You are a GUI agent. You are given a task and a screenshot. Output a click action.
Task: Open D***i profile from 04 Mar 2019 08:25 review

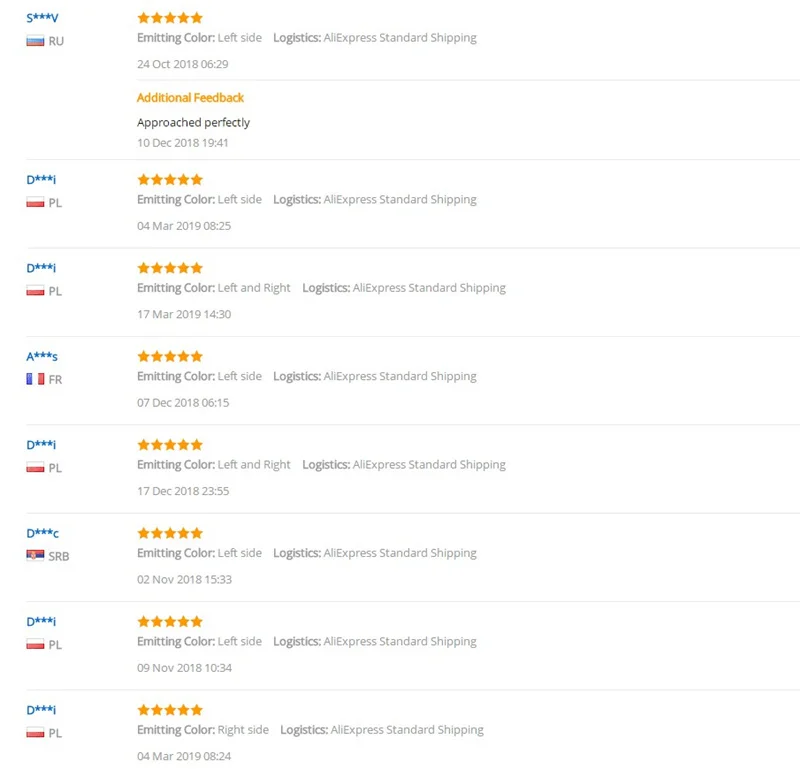(x=41, y=180)
